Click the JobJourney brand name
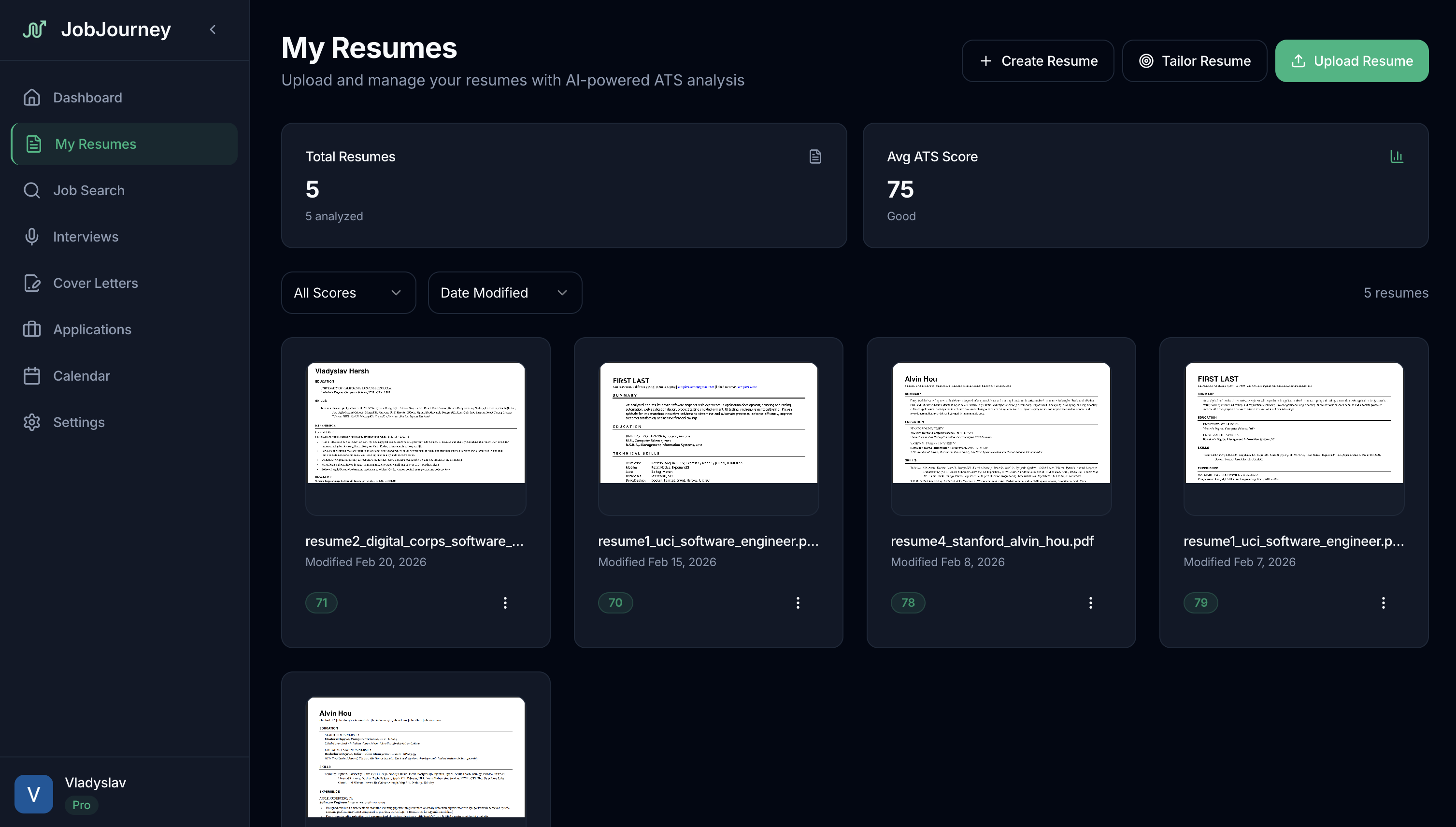 (116, 29)
